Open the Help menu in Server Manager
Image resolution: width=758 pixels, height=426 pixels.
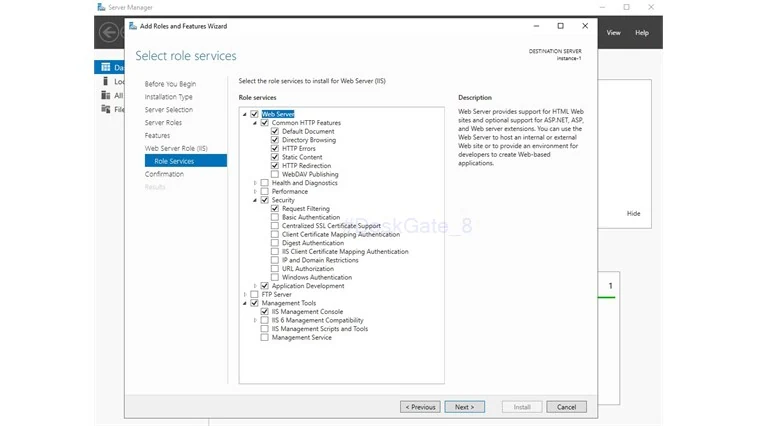642,33
